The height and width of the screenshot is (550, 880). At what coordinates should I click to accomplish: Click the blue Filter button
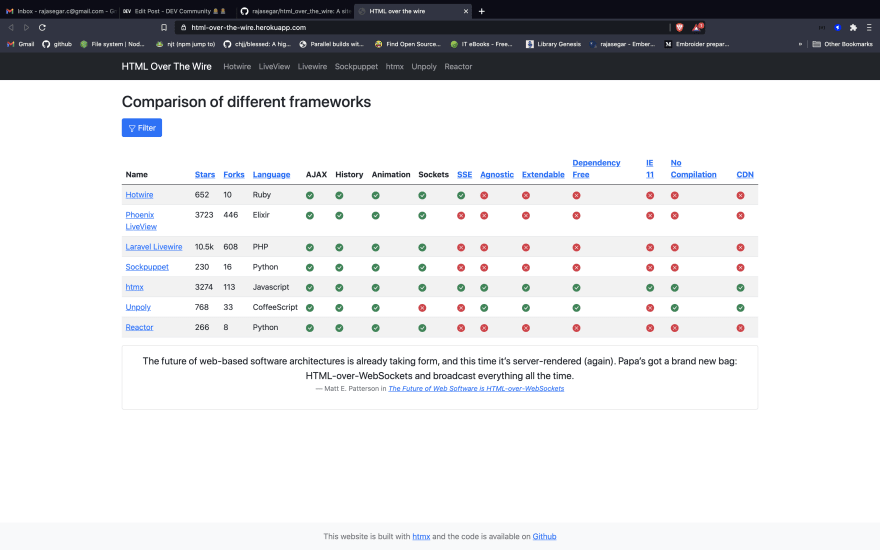[142, 127]
